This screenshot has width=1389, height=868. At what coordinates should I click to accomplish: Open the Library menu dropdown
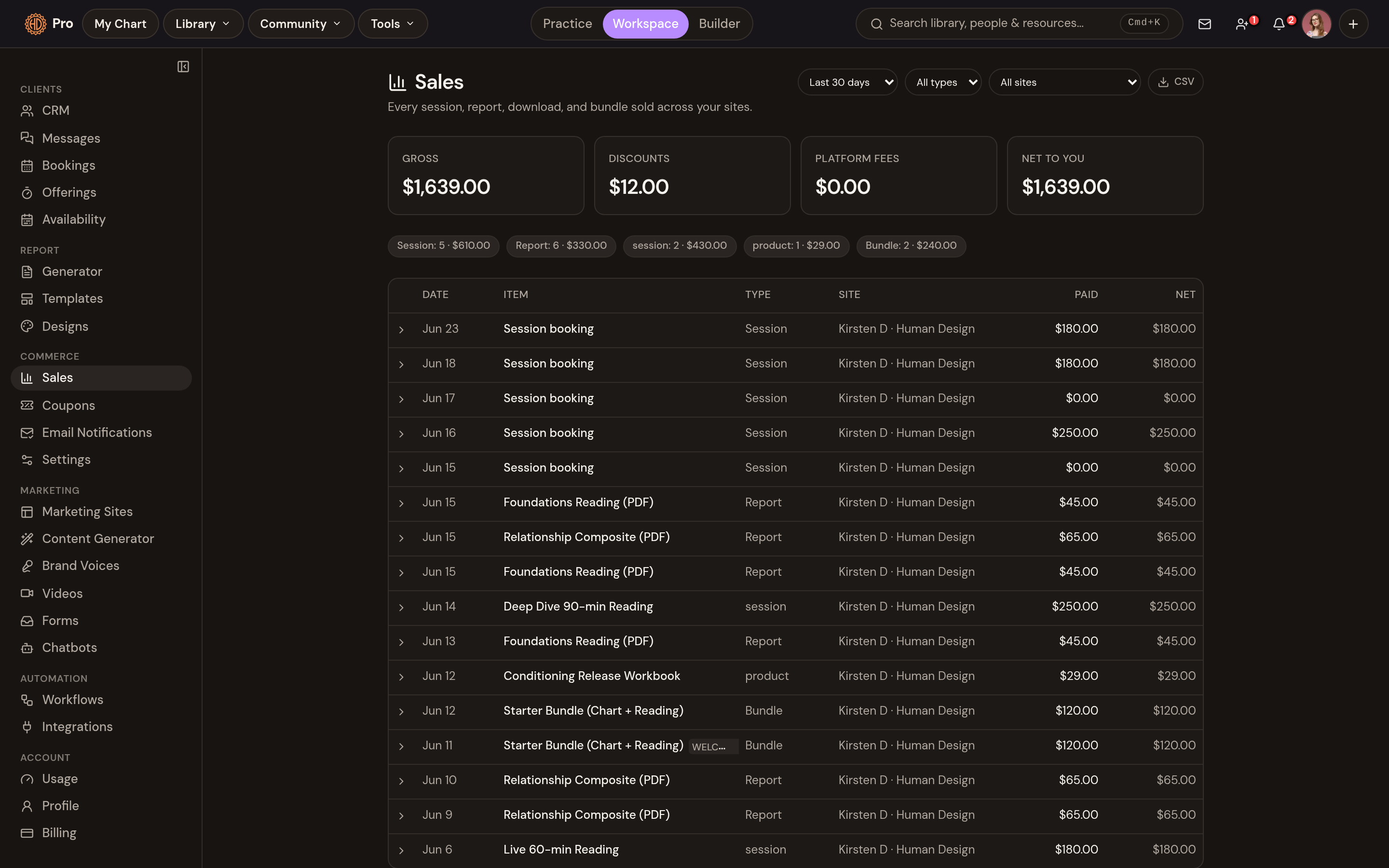click(203, 24)
